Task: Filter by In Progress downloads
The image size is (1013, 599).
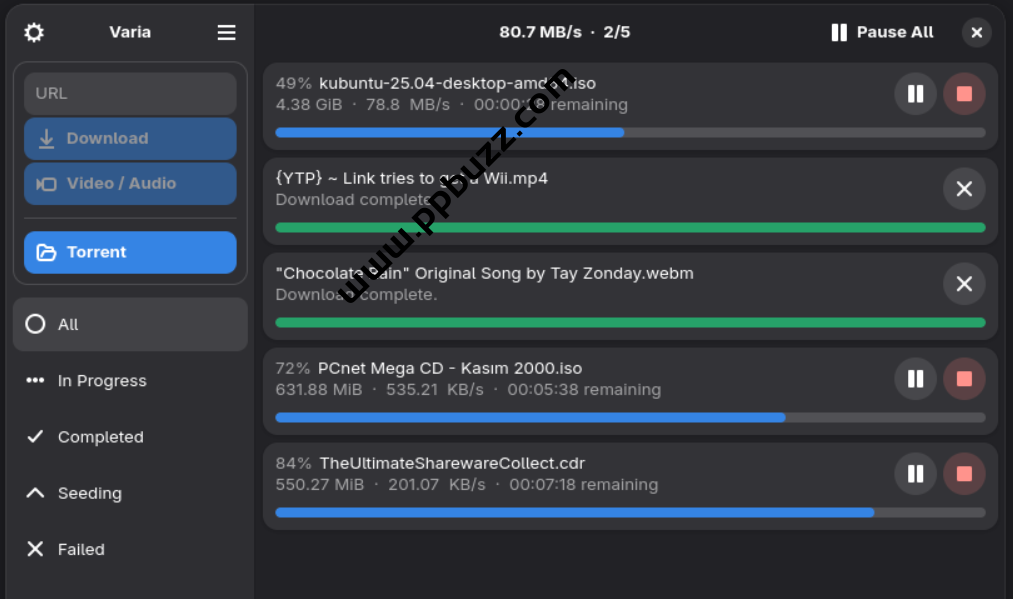Action: (130, 381)
